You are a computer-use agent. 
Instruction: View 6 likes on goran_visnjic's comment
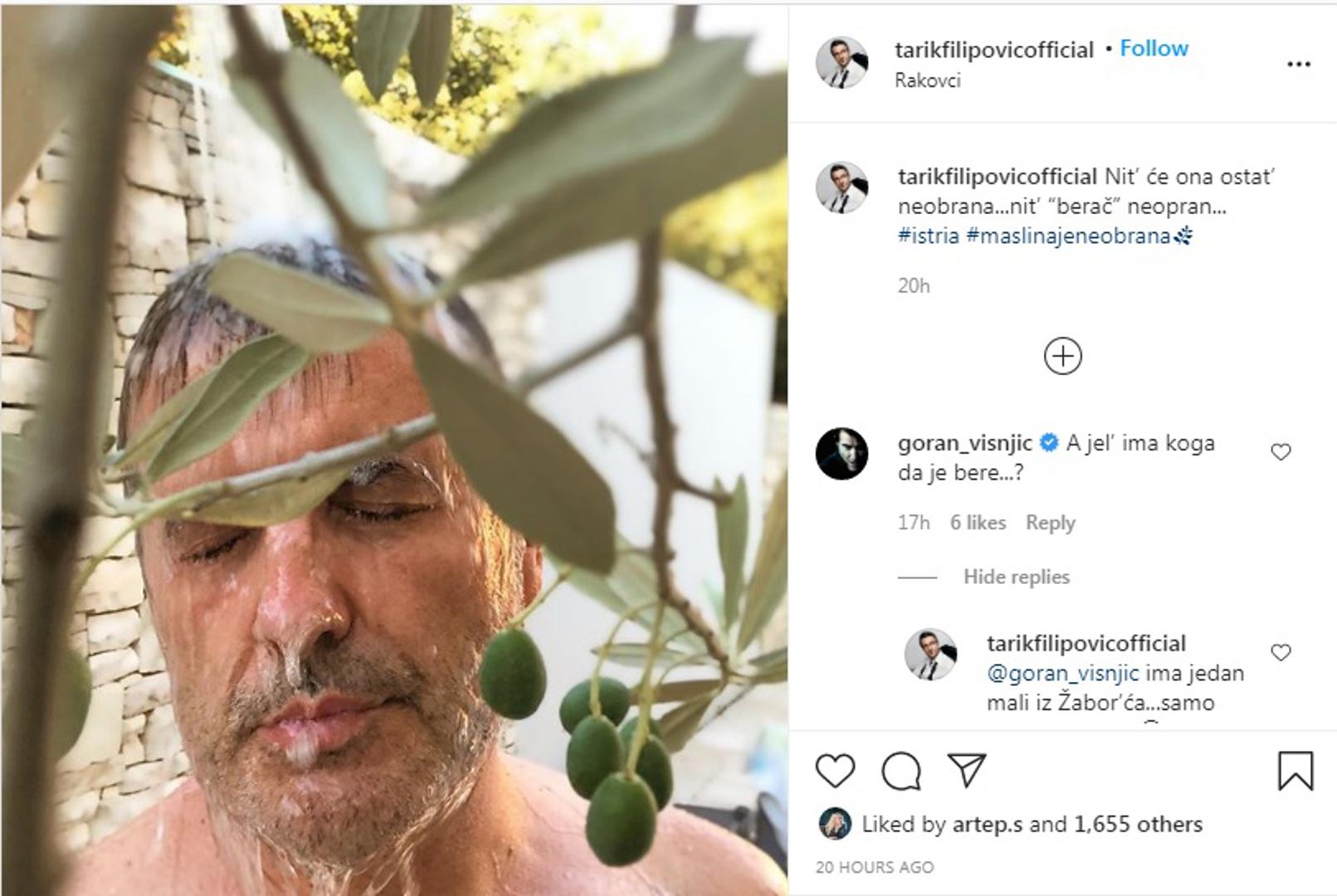pyautogui.click(x=978, y=523)
